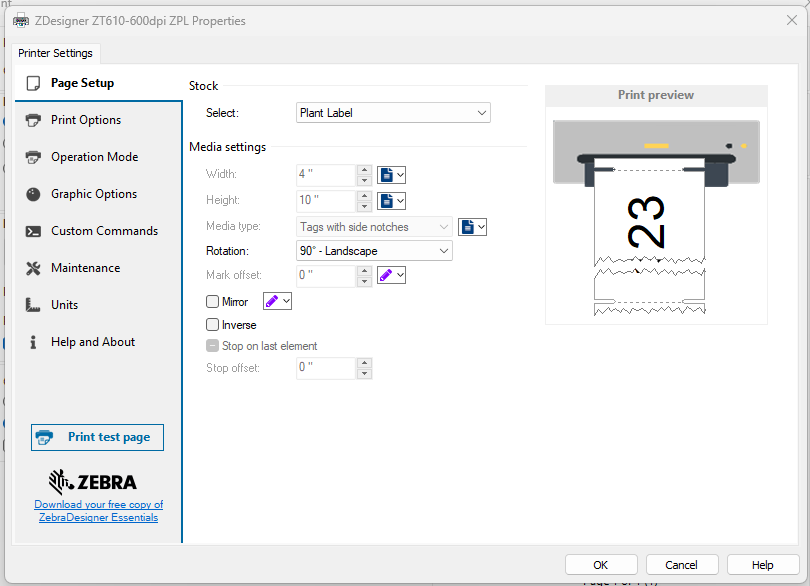Click the Operation Mode printer icon
Viewport: 810px width, 586px height.
33,157
